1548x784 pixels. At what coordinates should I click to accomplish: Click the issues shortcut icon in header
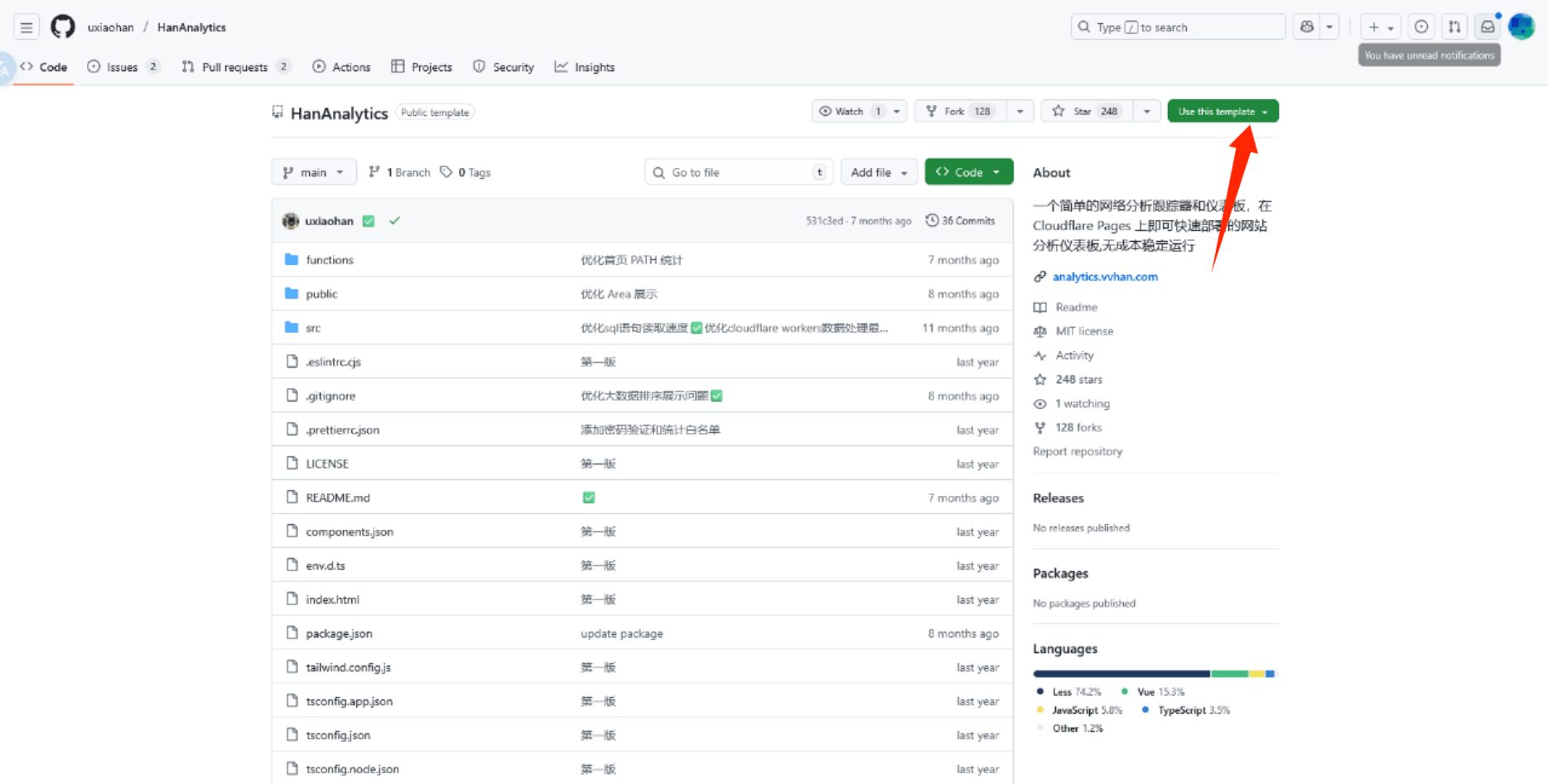[1421, 27]
